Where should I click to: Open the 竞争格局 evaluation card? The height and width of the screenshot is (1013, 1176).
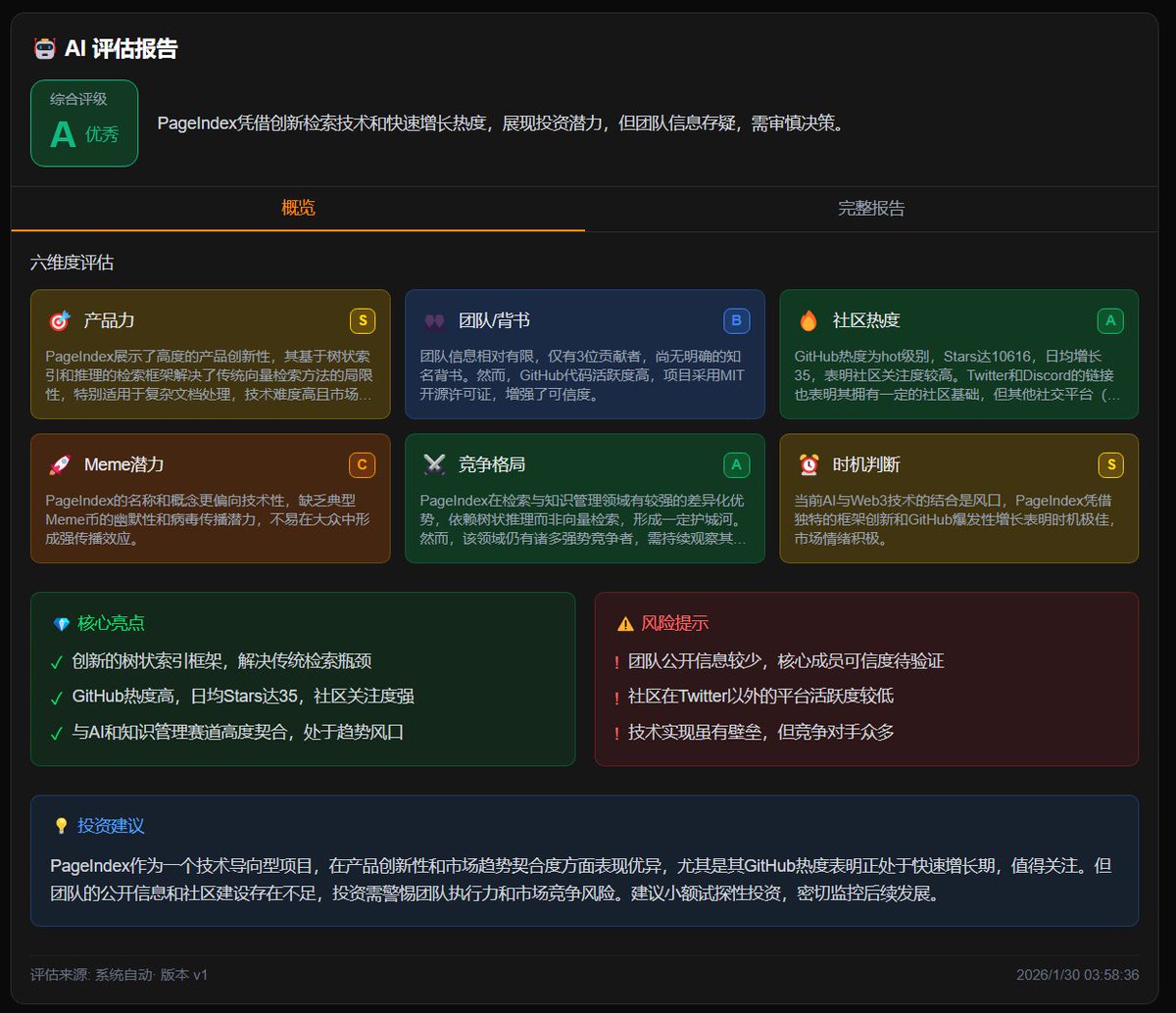click(585, 498)
